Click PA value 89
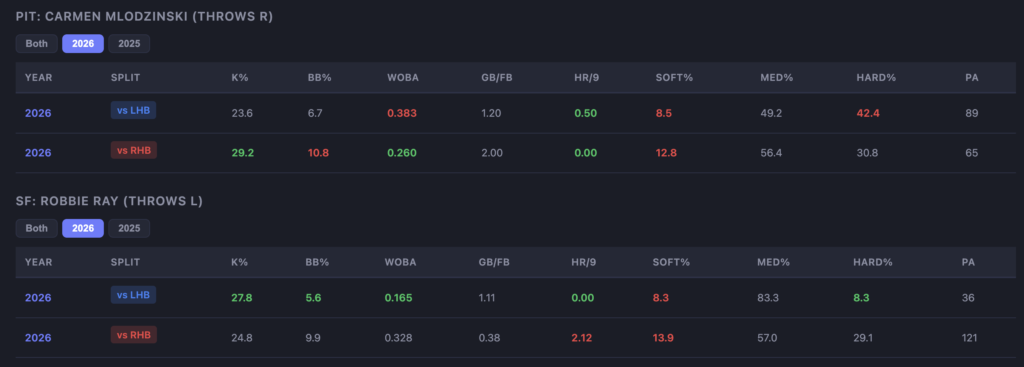This screenshot has width=1024, height=367. coord(972,113)
